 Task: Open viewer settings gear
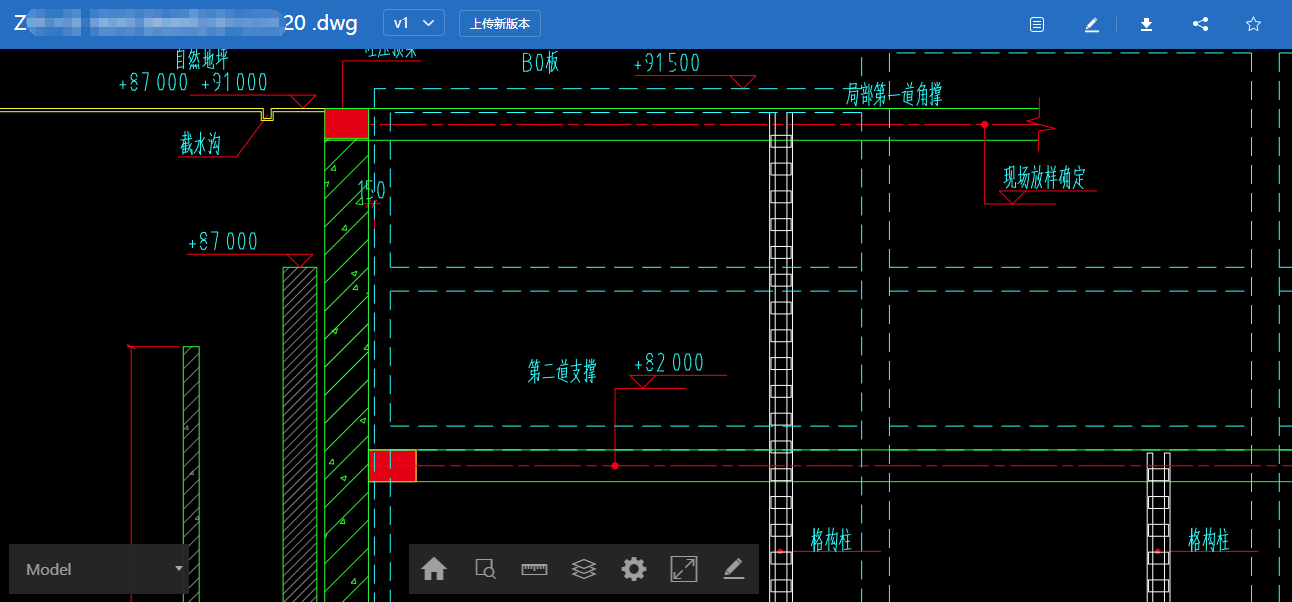pos(634,569)
